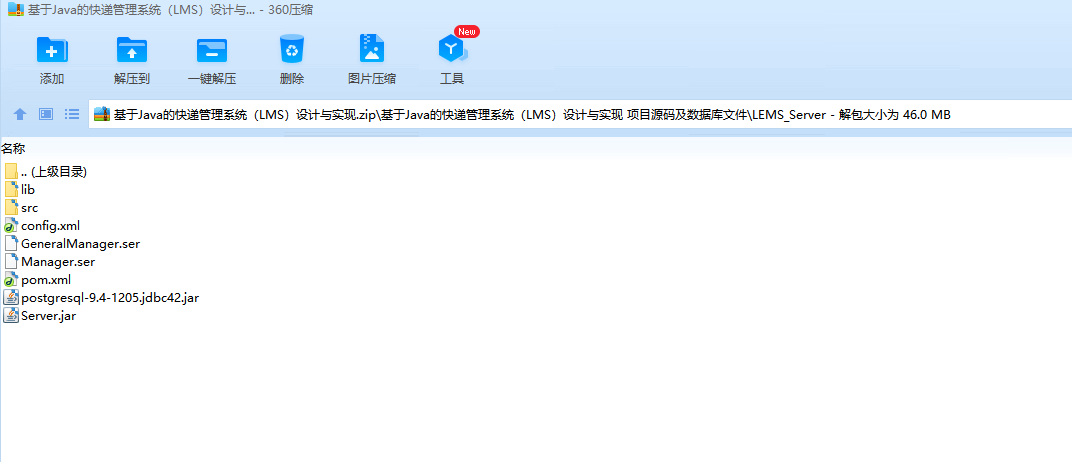Click the 一键解压 label text
Viewport: 1072px width, 462px height.
tap(212, 79)
